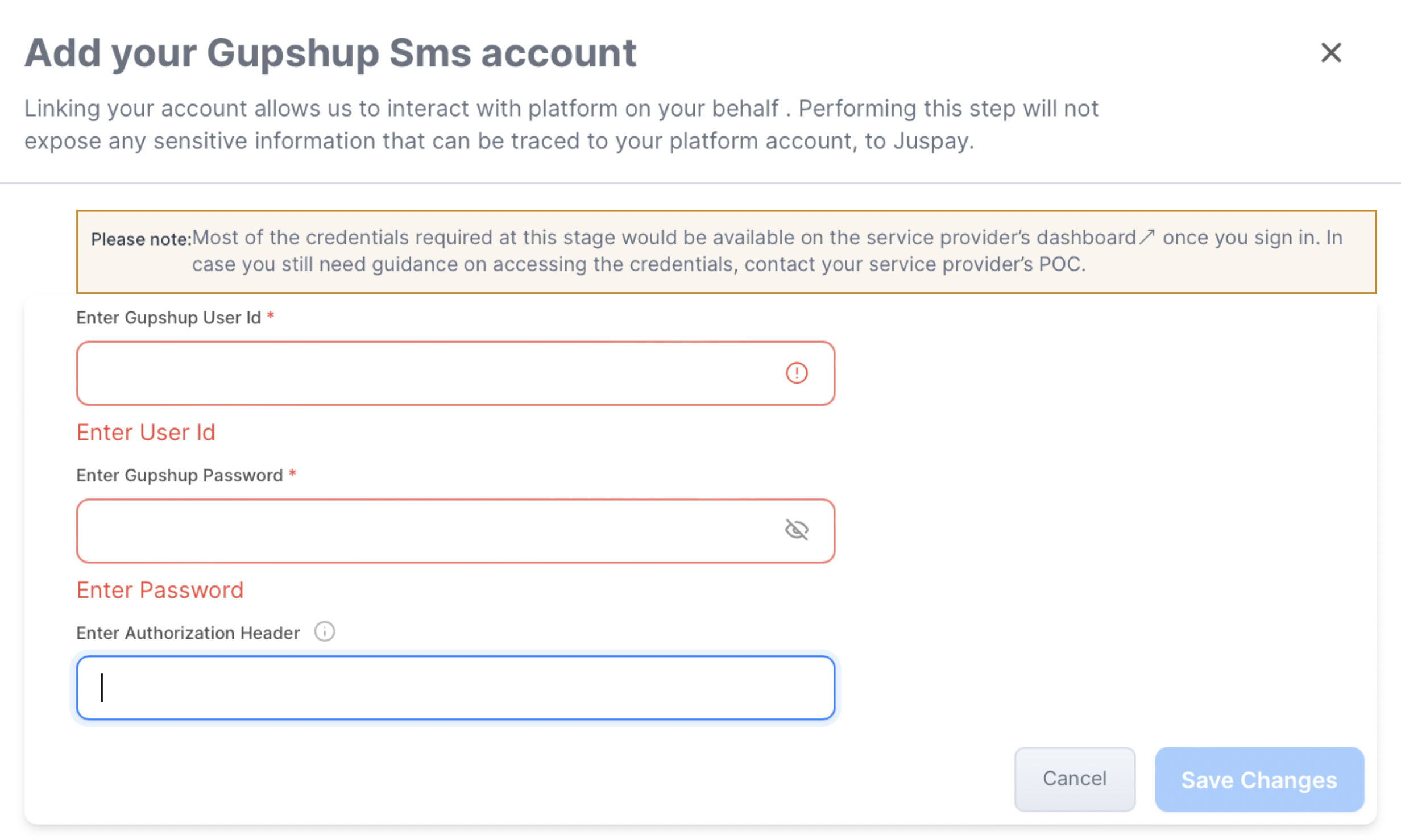Click the "Enter Authorization Header" label
This screenshot has width=1401, height=840.
(188, 633)
